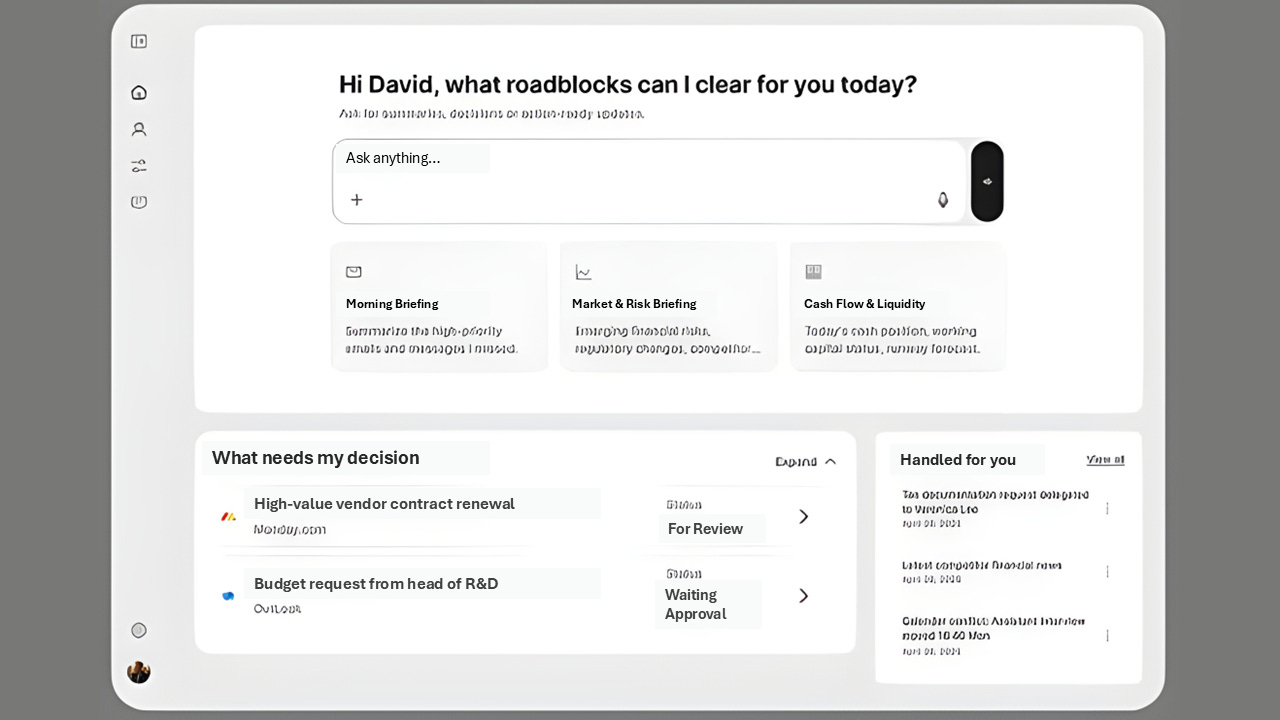Select the Cash Flow & Liquidity card
The image size is (1280, 720).
[898, 306]
